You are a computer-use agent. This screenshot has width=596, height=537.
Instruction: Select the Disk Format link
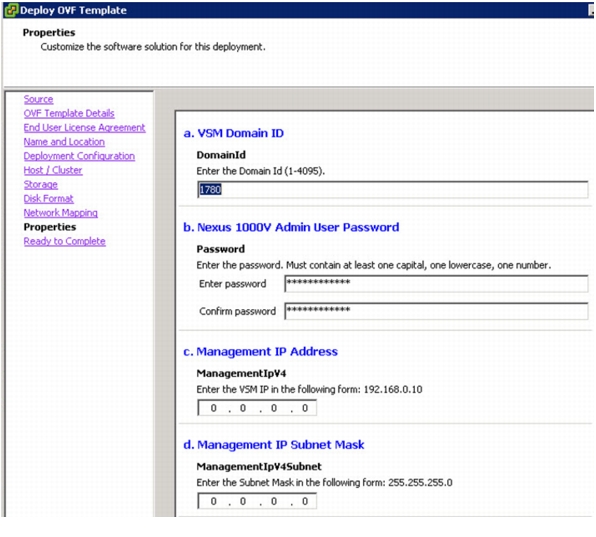[48, 199]
